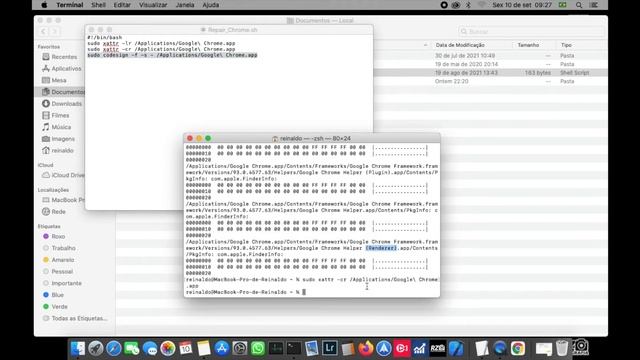
Task: Open the Janela menu
Action: (185, 5)
